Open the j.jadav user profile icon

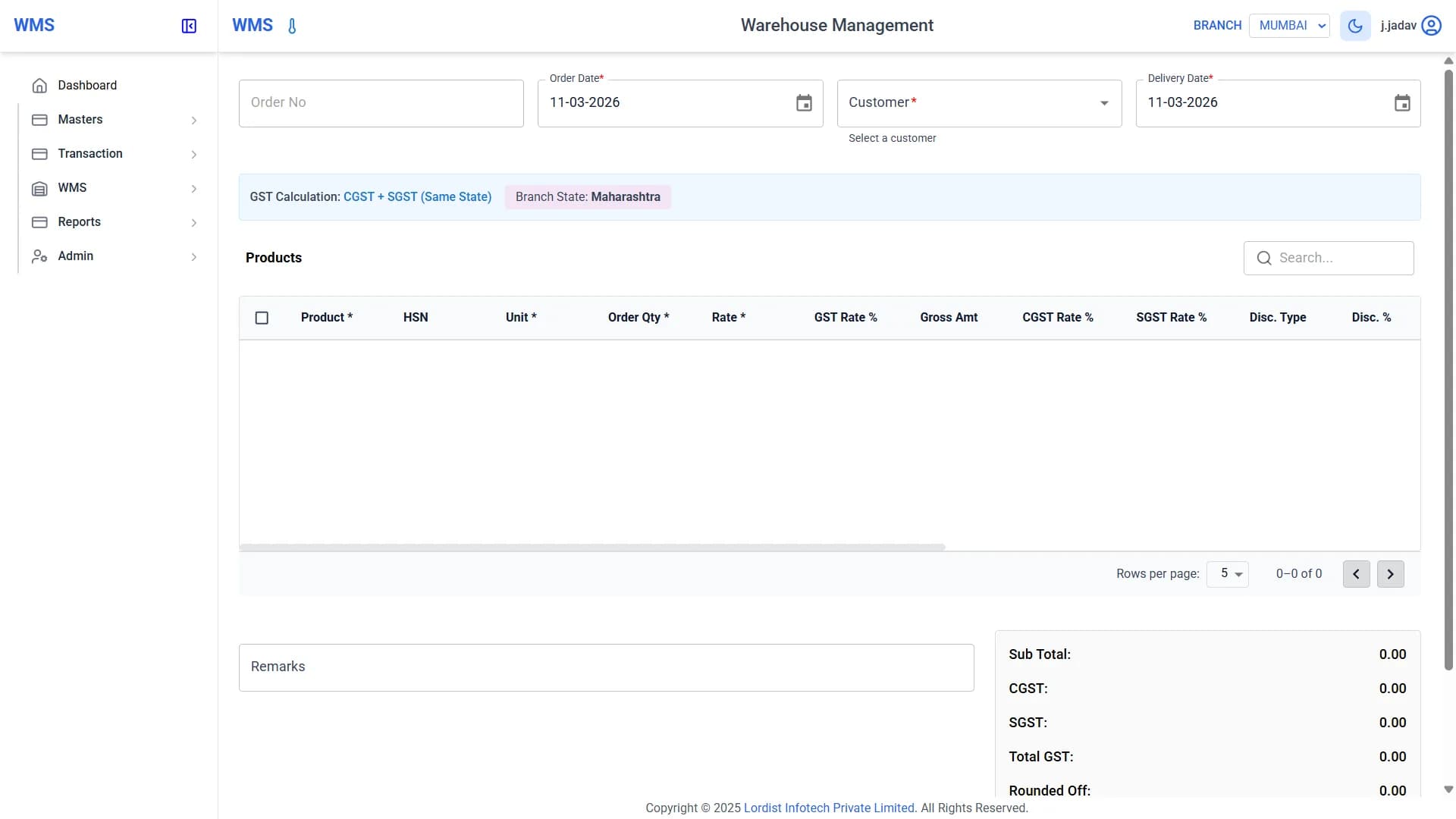1431,26
